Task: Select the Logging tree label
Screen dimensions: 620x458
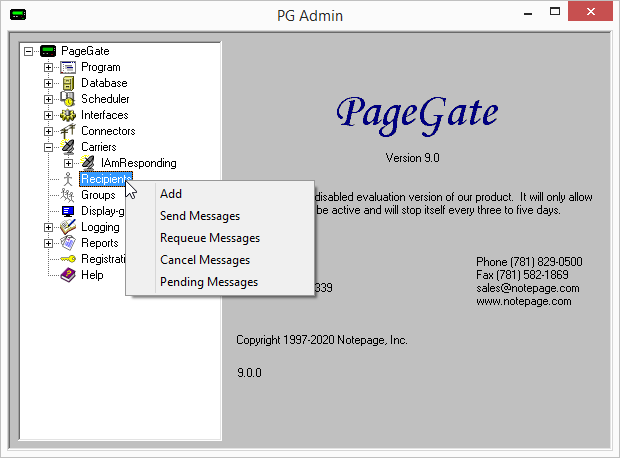Action: click(x=100, y=227)
